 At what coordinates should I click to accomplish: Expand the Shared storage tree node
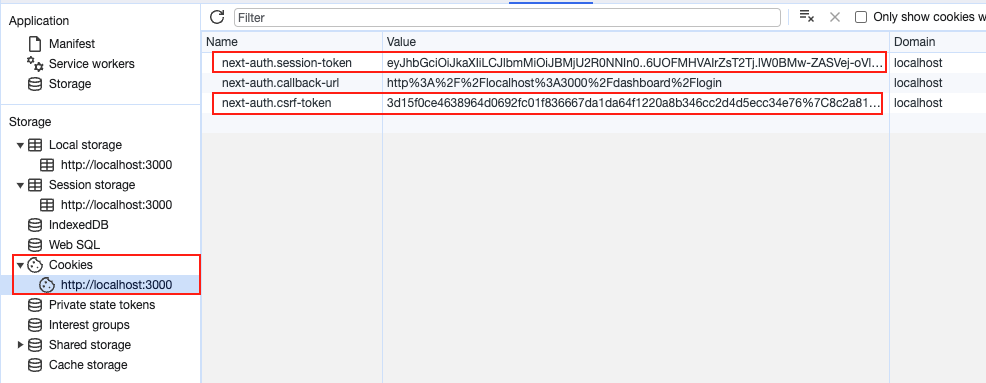pos(20,345)
